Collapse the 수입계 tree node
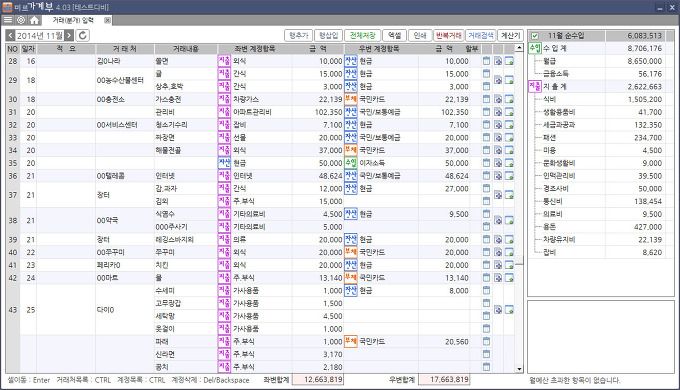Screen dimensions: 680x390 (x=535, y=49)
